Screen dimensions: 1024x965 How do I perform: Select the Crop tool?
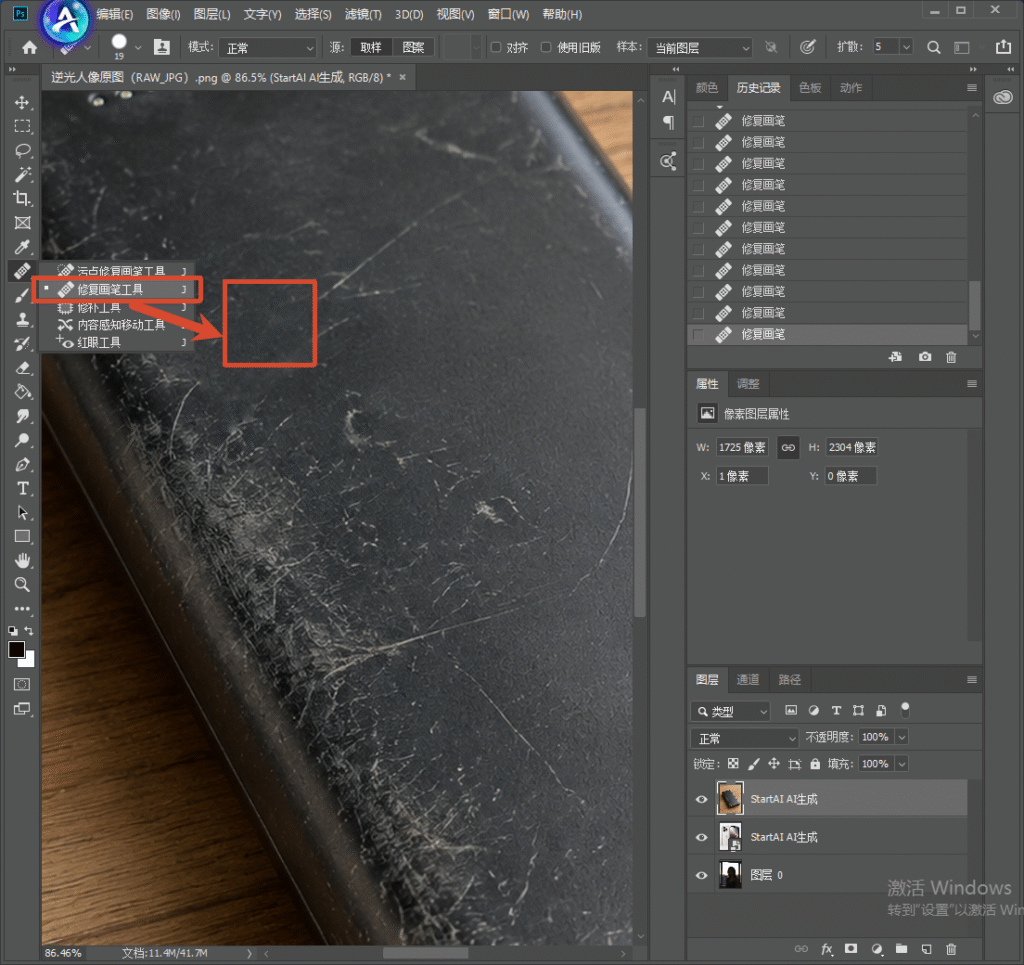point(22,198)
